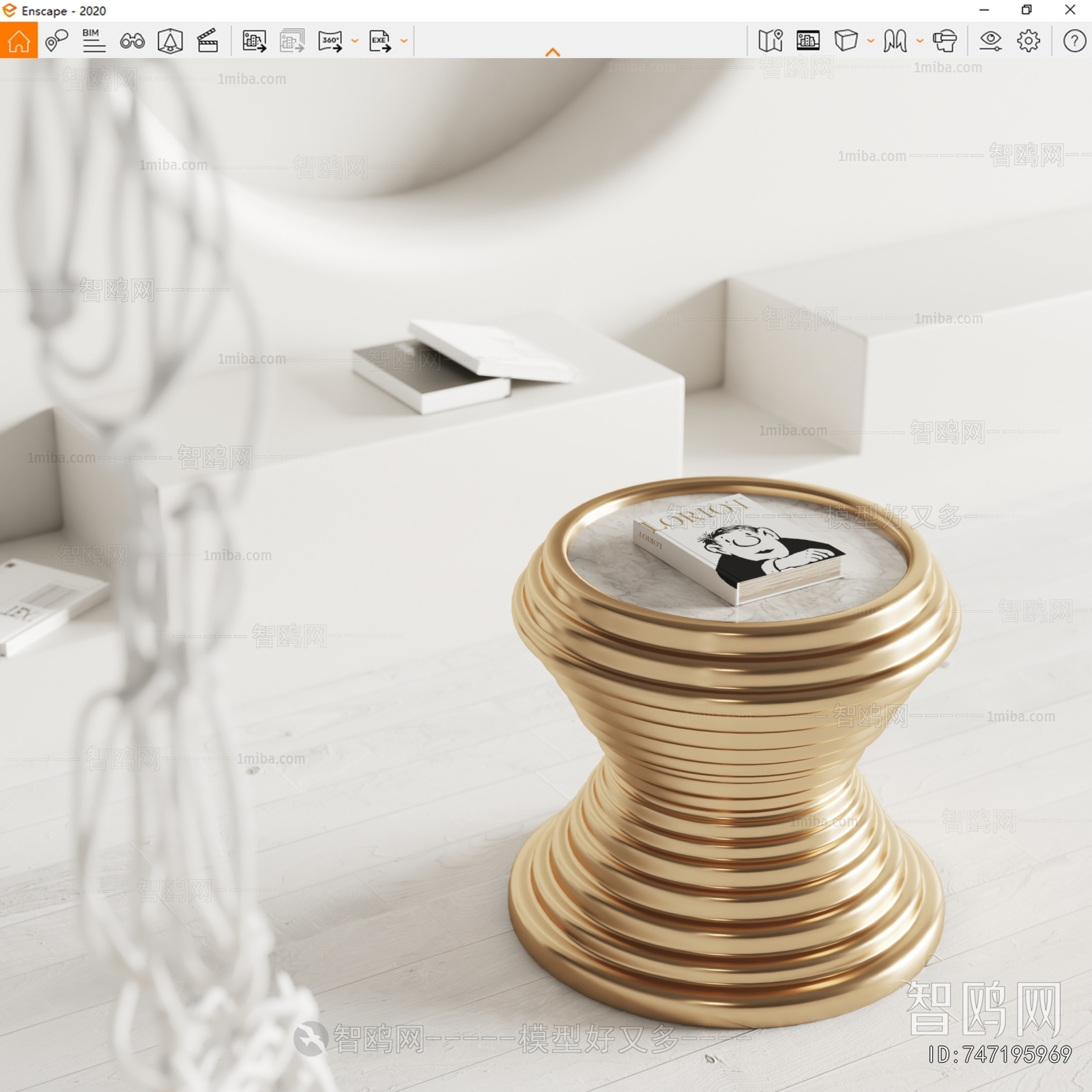
Task: Open the Video Editor clapperboard
Action: click(x=207, y=41)
